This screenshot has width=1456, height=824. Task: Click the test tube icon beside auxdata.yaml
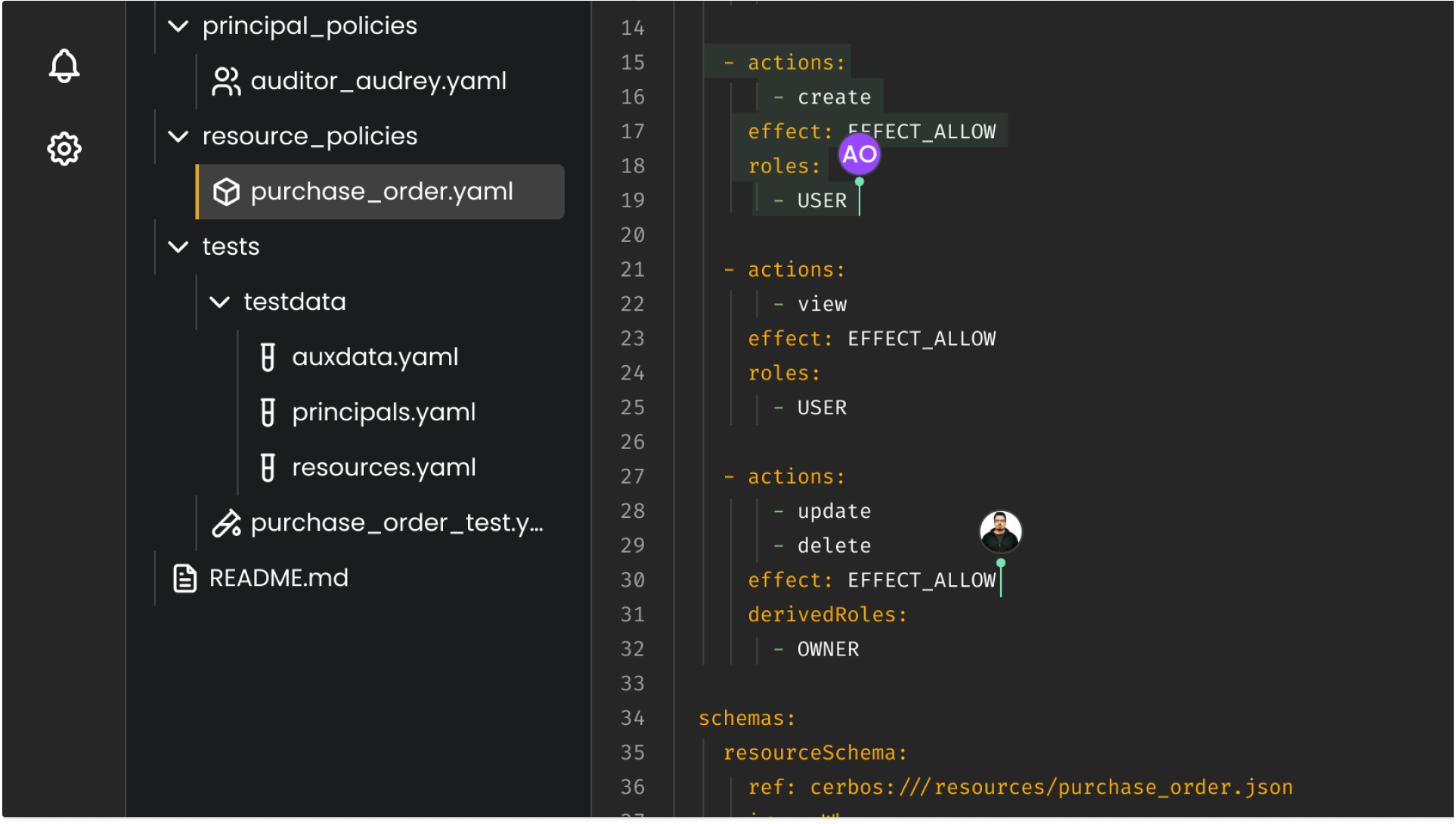click(x=268, y=356)
